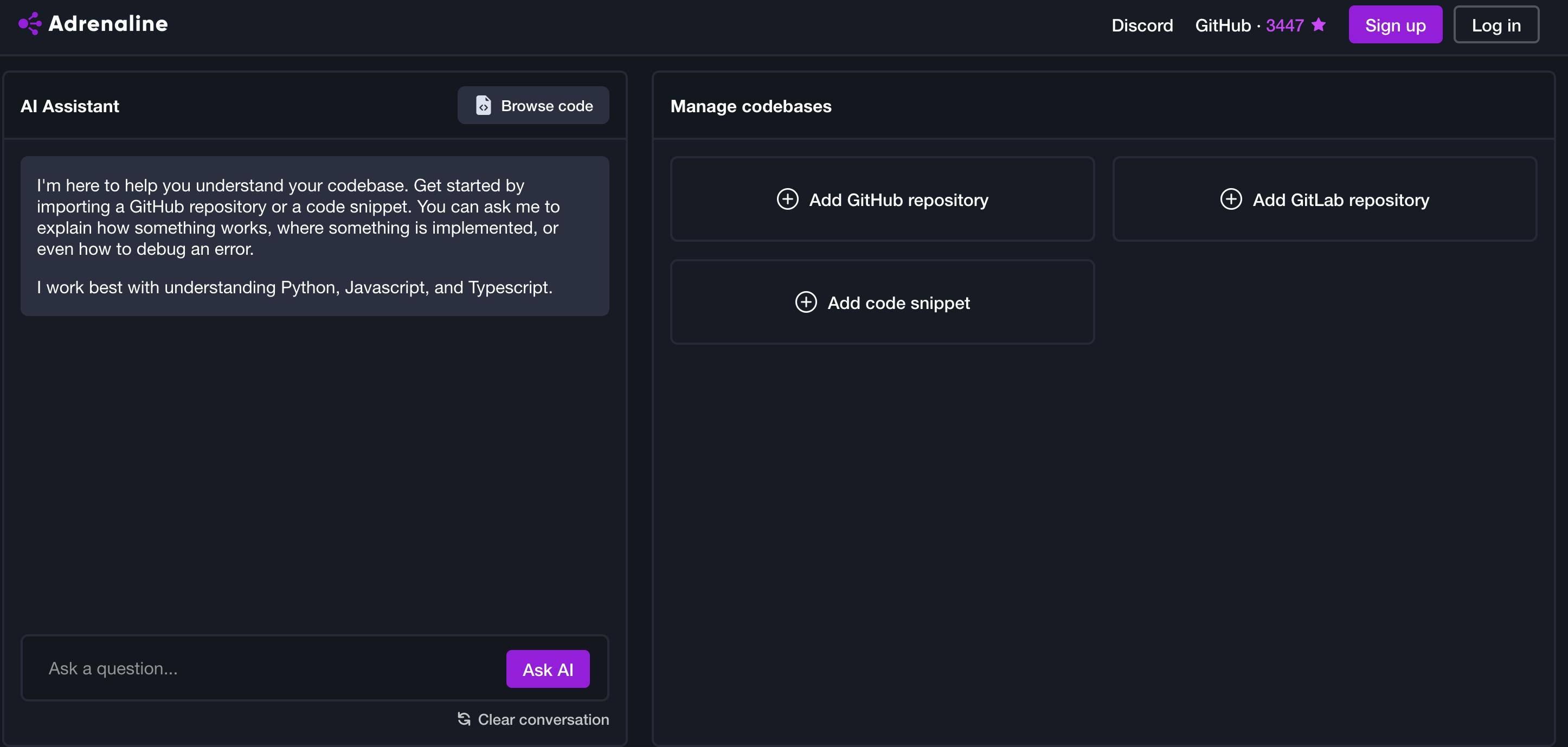Click the Add code snippet plus icon
This screenshot has height=747, width=1568.
(806, 301)
